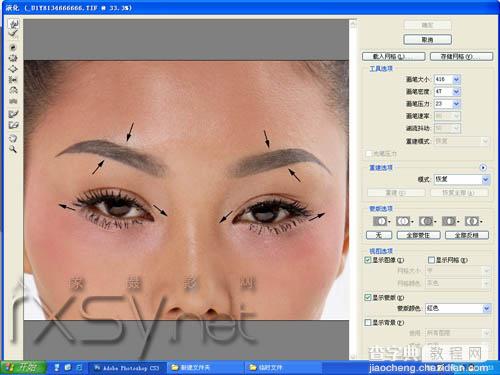Select the Reconstruct tool
This screenshot has width=500, height=375.
13,34
